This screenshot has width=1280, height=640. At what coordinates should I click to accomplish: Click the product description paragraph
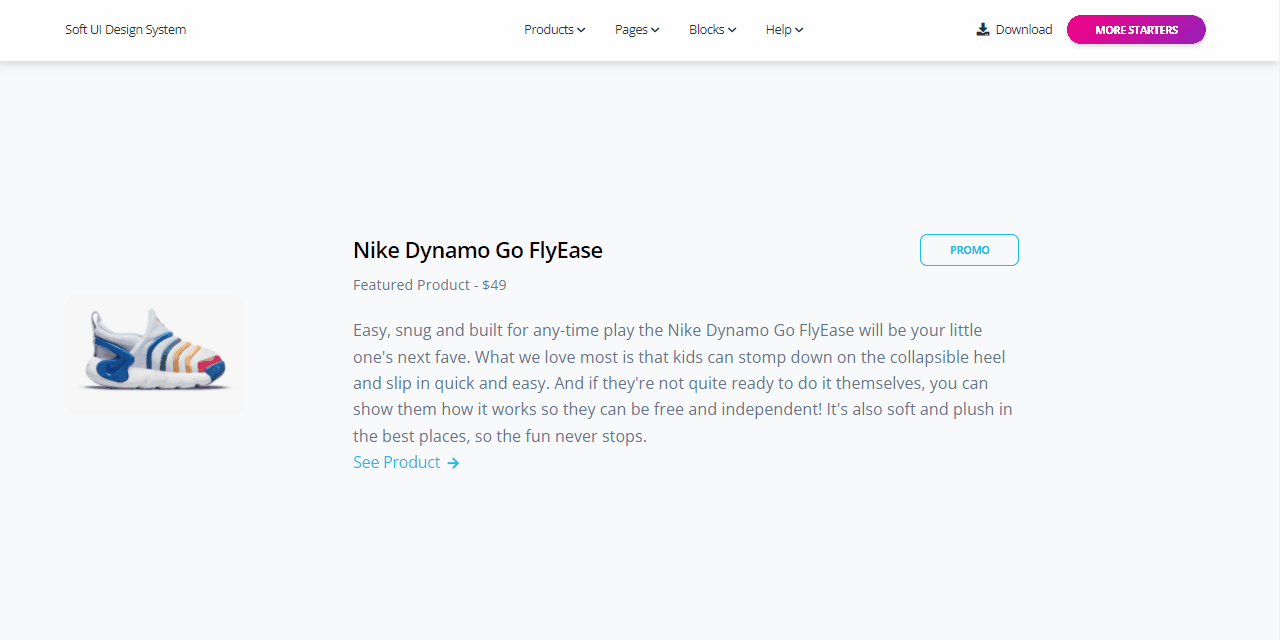(685, 383)
